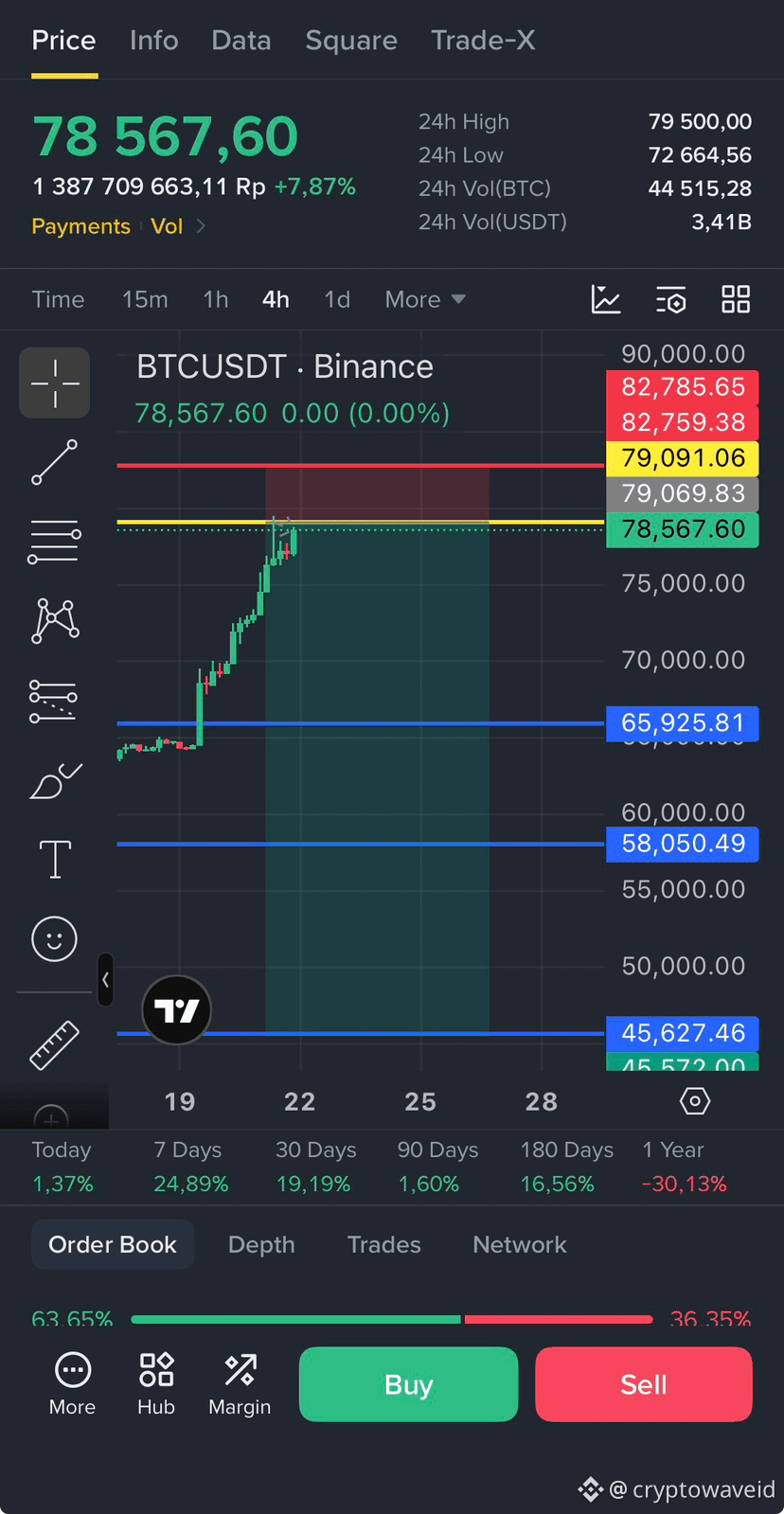The width and height of the screenshot is (784, 1514).
Task: Open the Margin trading icon
Action: point(240,1383)
